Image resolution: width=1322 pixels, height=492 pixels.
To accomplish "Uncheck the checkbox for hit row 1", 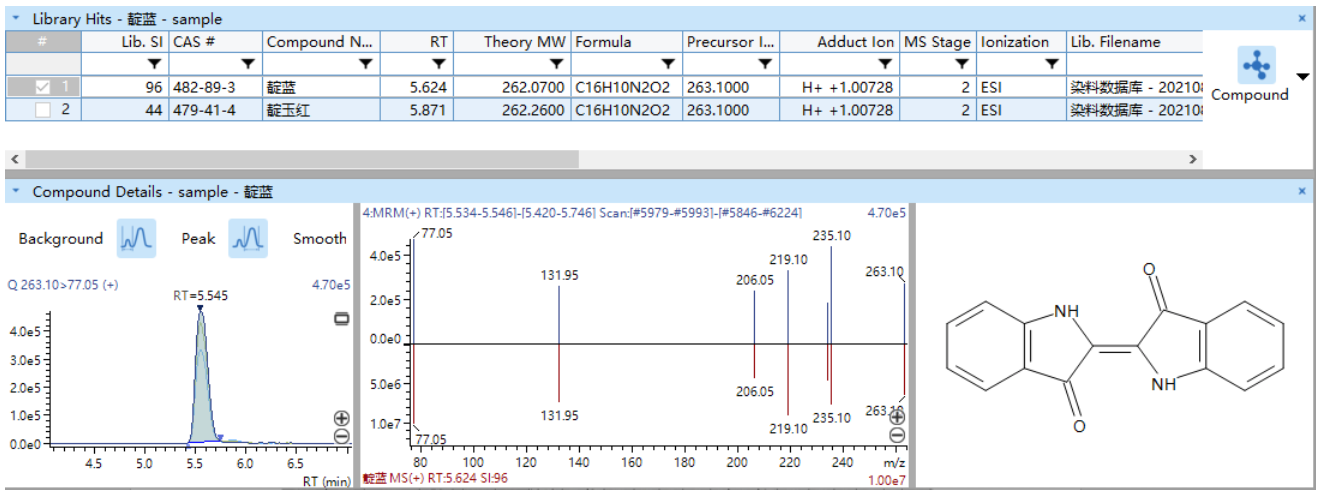I will (x=42, y=87).
